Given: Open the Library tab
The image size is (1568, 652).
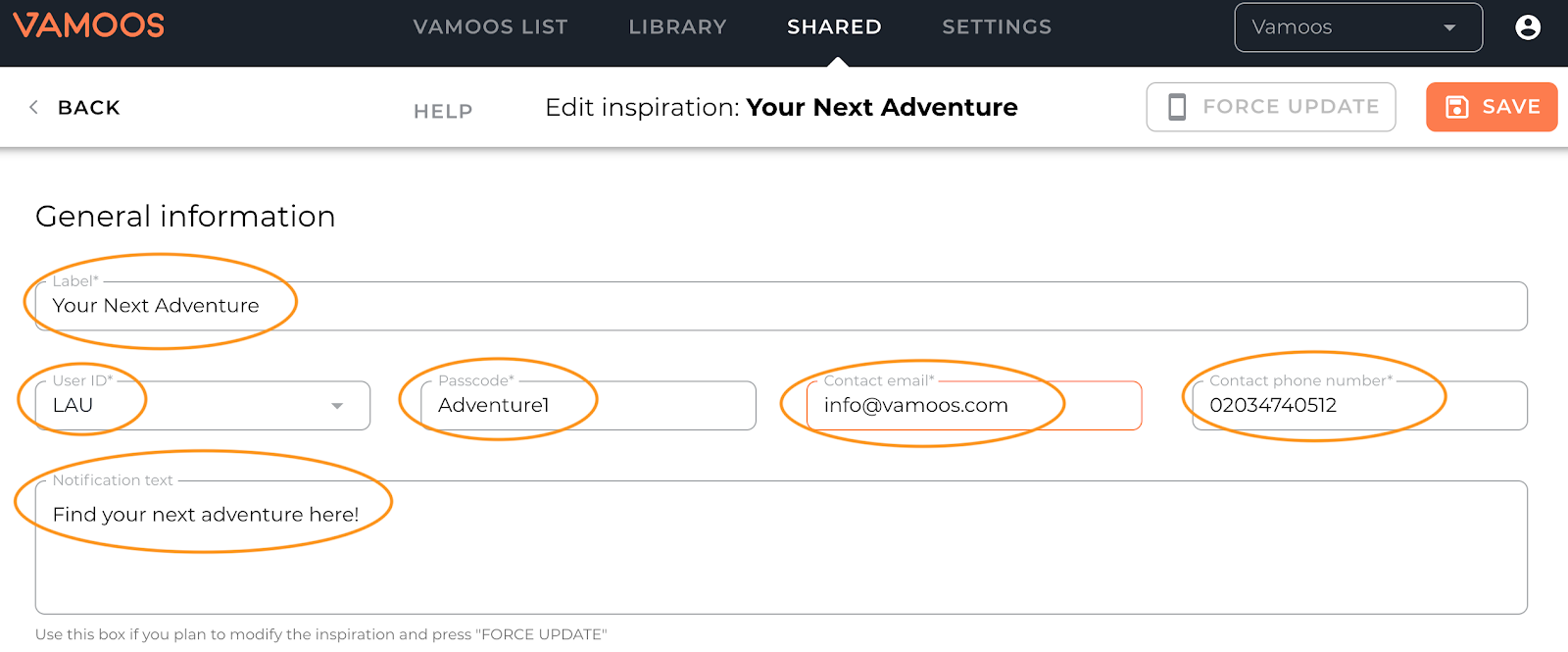Looking at the screenshot, I should (677, 27).
